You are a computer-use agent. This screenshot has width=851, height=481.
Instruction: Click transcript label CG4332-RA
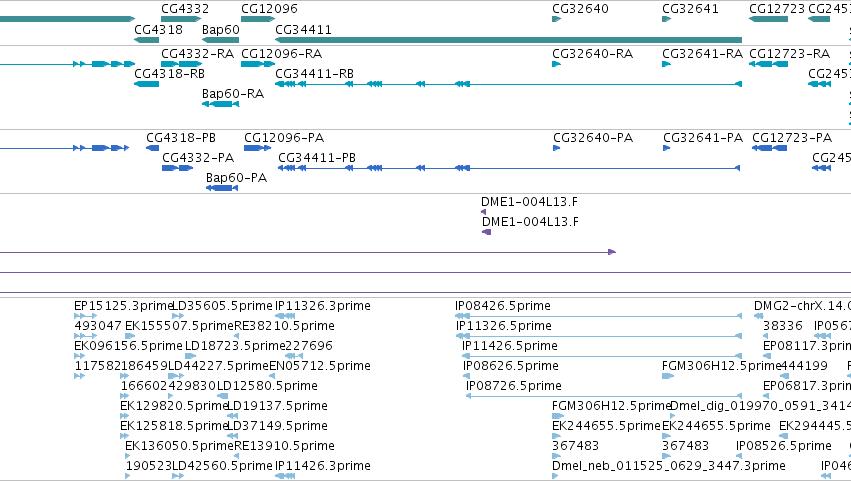pyautogui.click(x=198, y=54)
